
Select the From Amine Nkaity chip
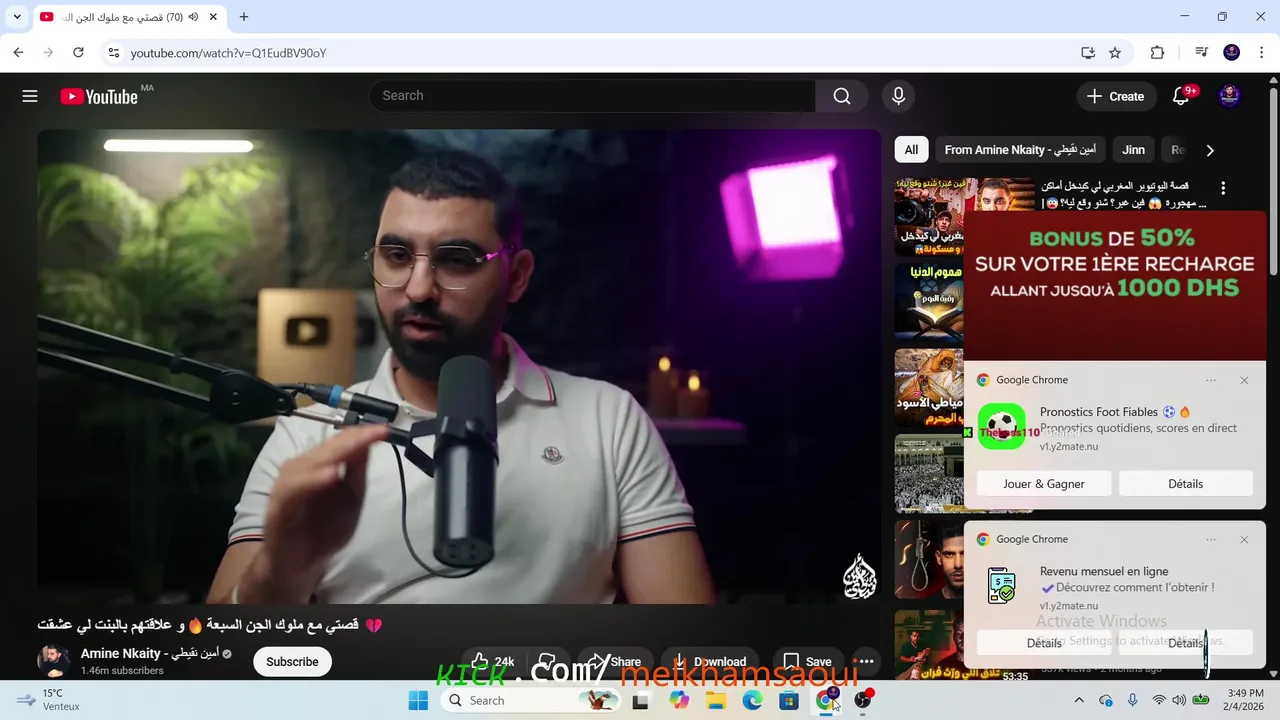coord(1020,150)
